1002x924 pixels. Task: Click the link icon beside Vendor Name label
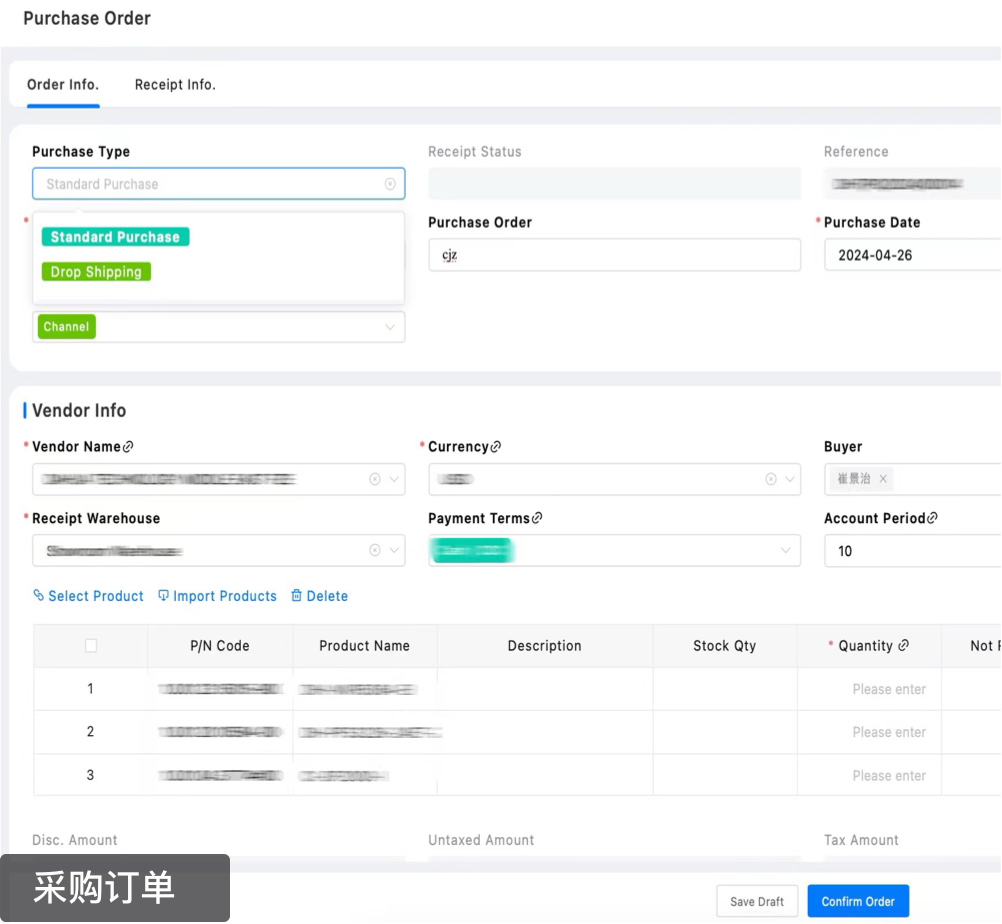click(128, 447)
